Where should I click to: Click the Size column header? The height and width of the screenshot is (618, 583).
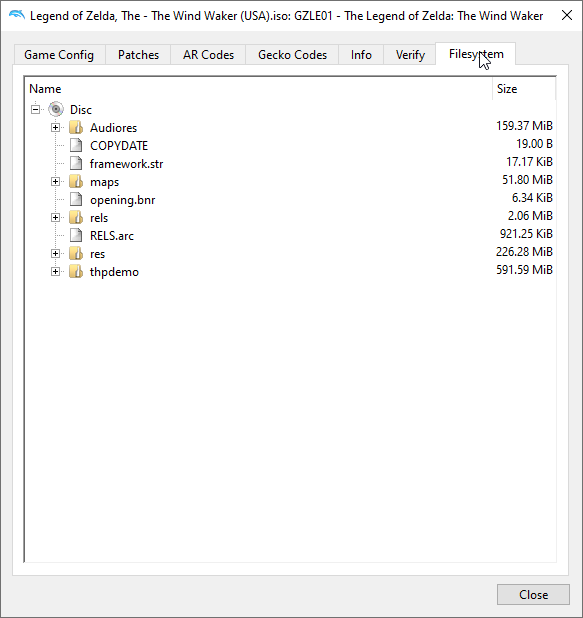tap(524, 89)
